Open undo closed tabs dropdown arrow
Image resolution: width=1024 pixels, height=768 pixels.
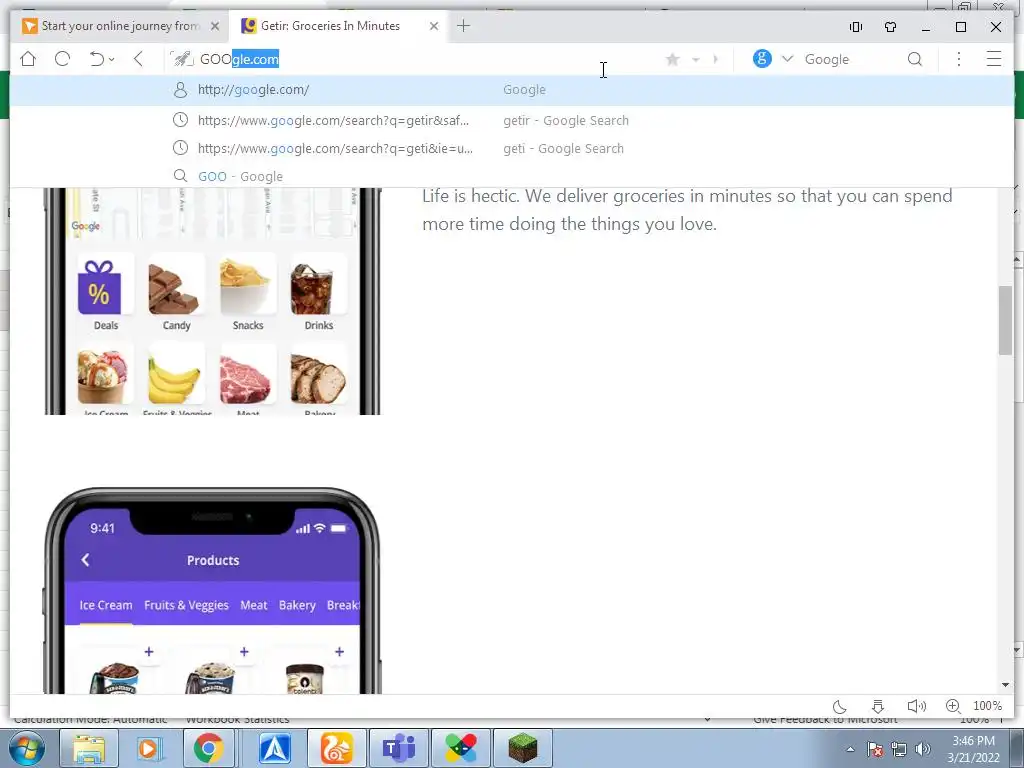click(x=112, y=59)
